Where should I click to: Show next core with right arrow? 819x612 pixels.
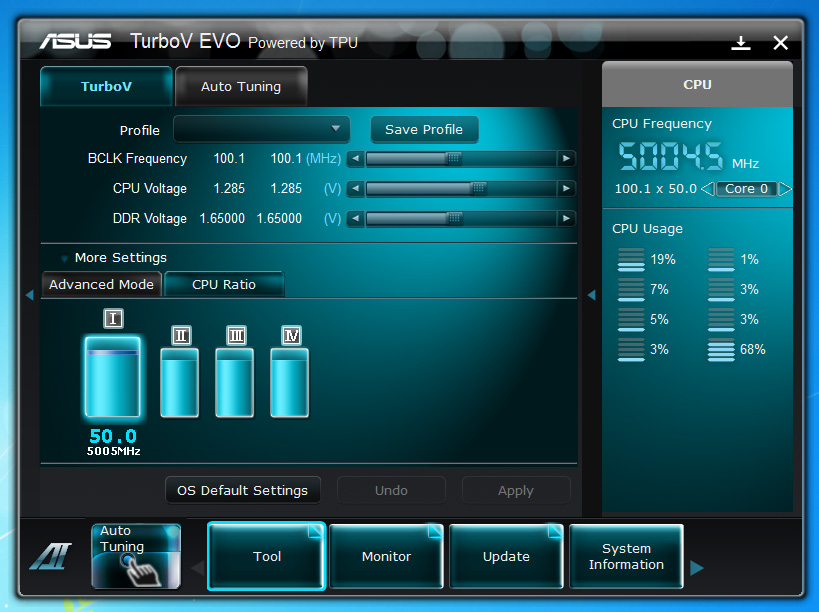[785, 189]
